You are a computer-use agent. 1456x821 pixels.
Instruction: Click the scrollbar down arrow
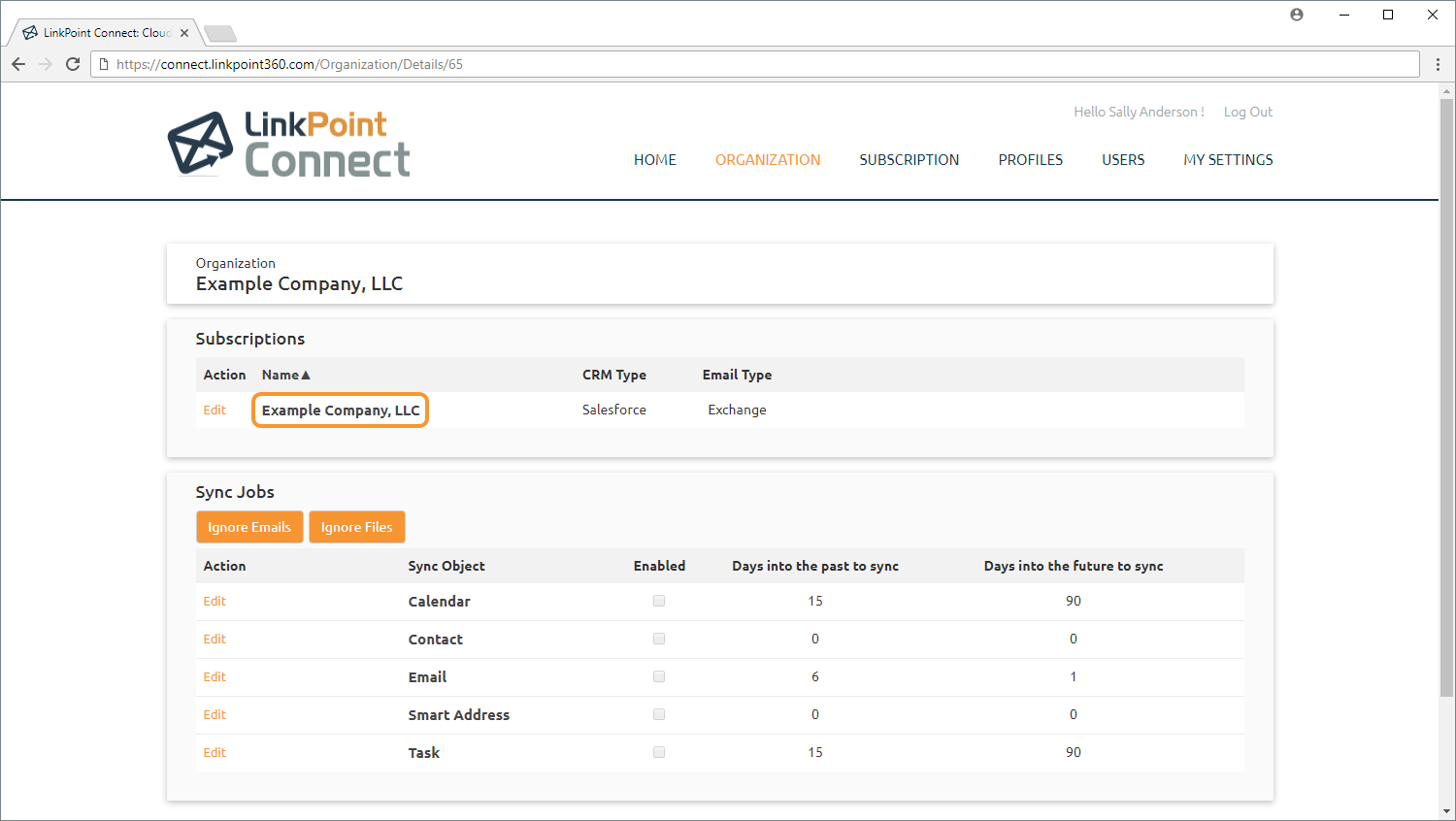(x=1446, y=811)
